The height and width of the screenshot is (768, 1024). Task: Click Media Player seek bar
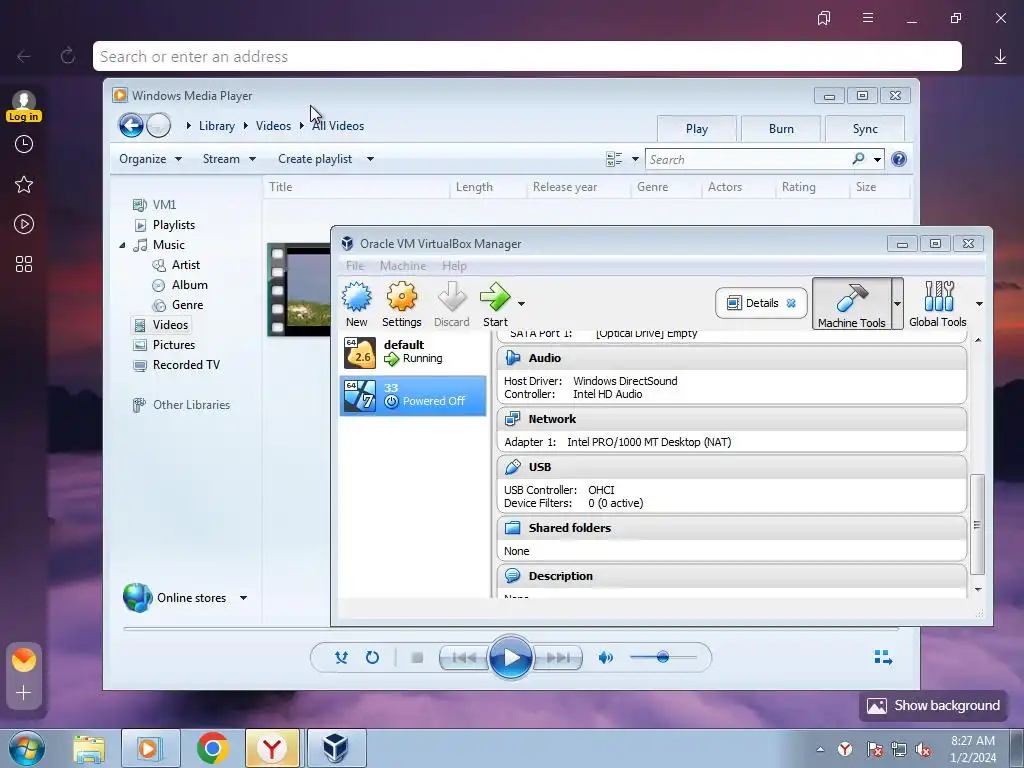pyautogui.click(x=511, y=628)
